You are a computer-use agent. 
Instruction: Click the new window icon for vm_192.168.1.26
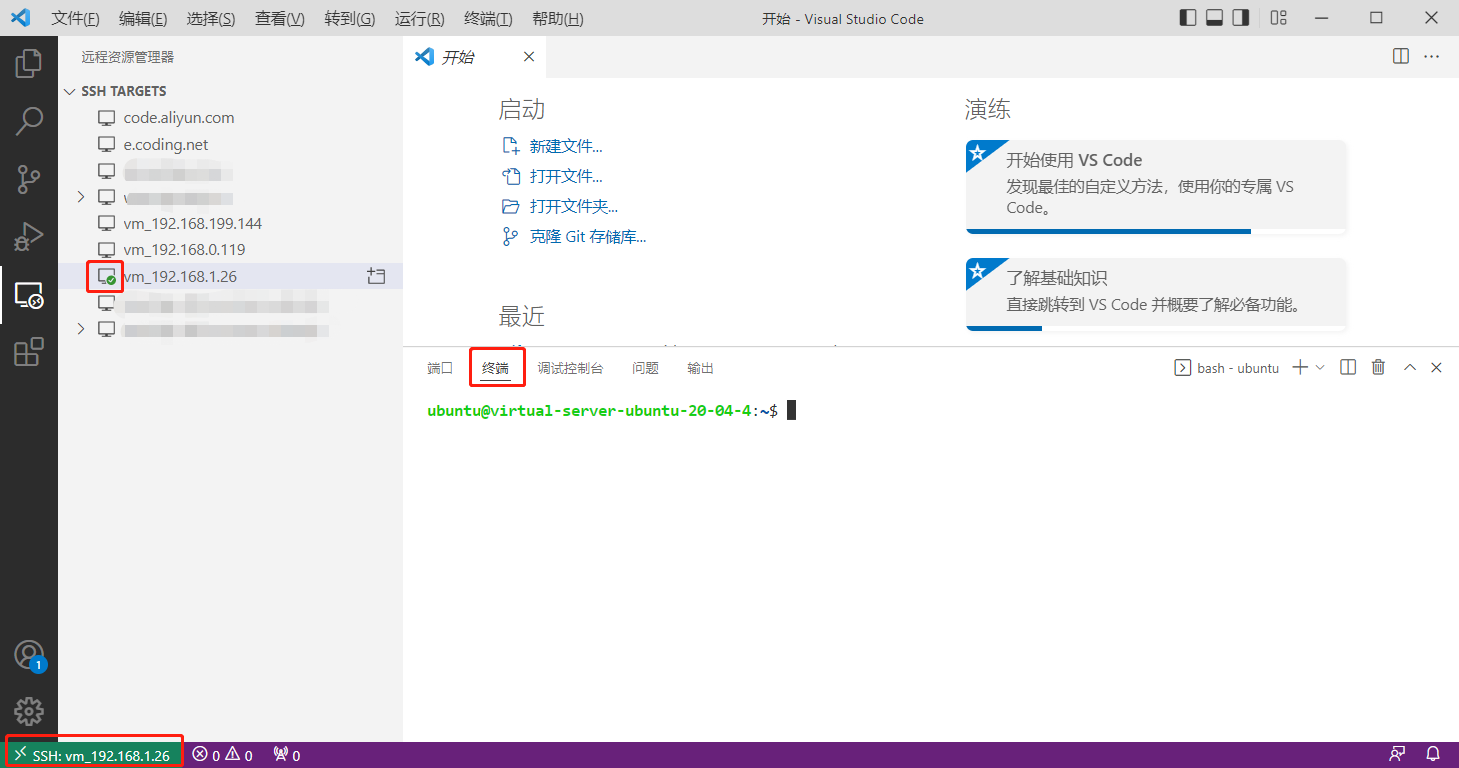point(376,276)
